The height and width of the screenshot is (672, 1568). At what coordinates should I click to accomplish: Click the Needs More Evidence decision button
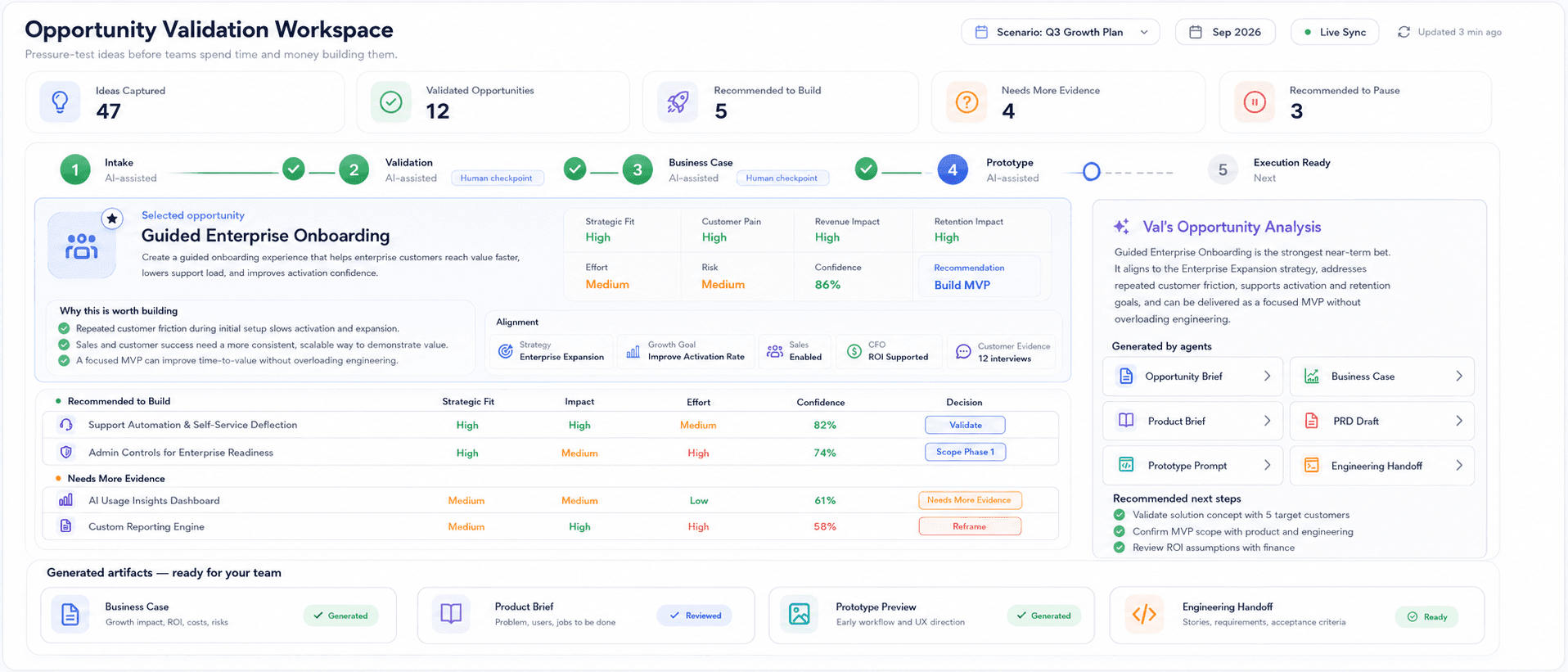pos(969,500)
